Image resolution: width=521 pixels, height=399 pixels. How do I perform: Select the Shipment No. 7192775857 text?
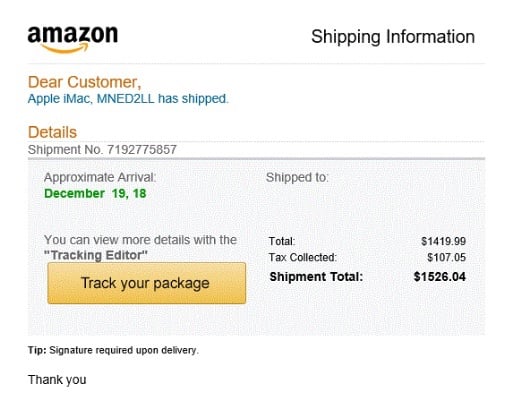click(102, 150)
